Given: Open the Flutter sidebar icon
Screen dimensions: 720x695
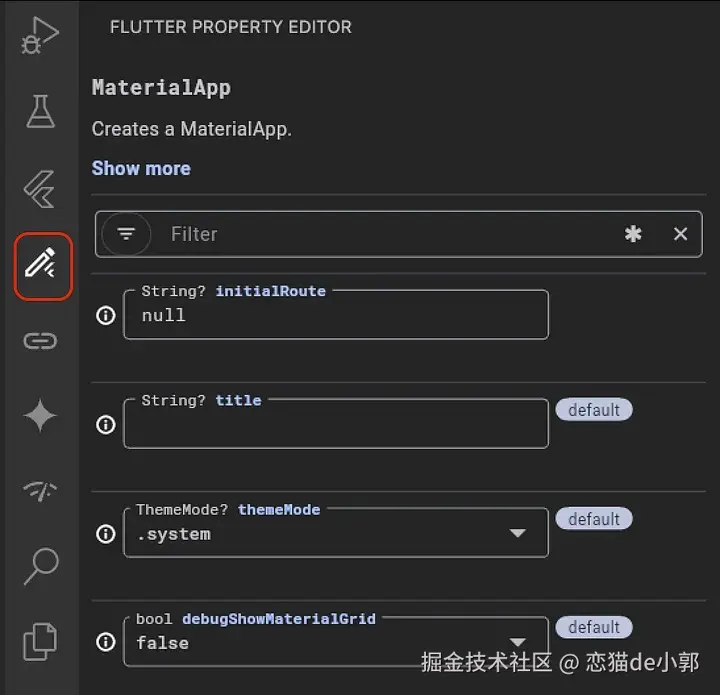Looking at the screenshot, I should [40, 189].
